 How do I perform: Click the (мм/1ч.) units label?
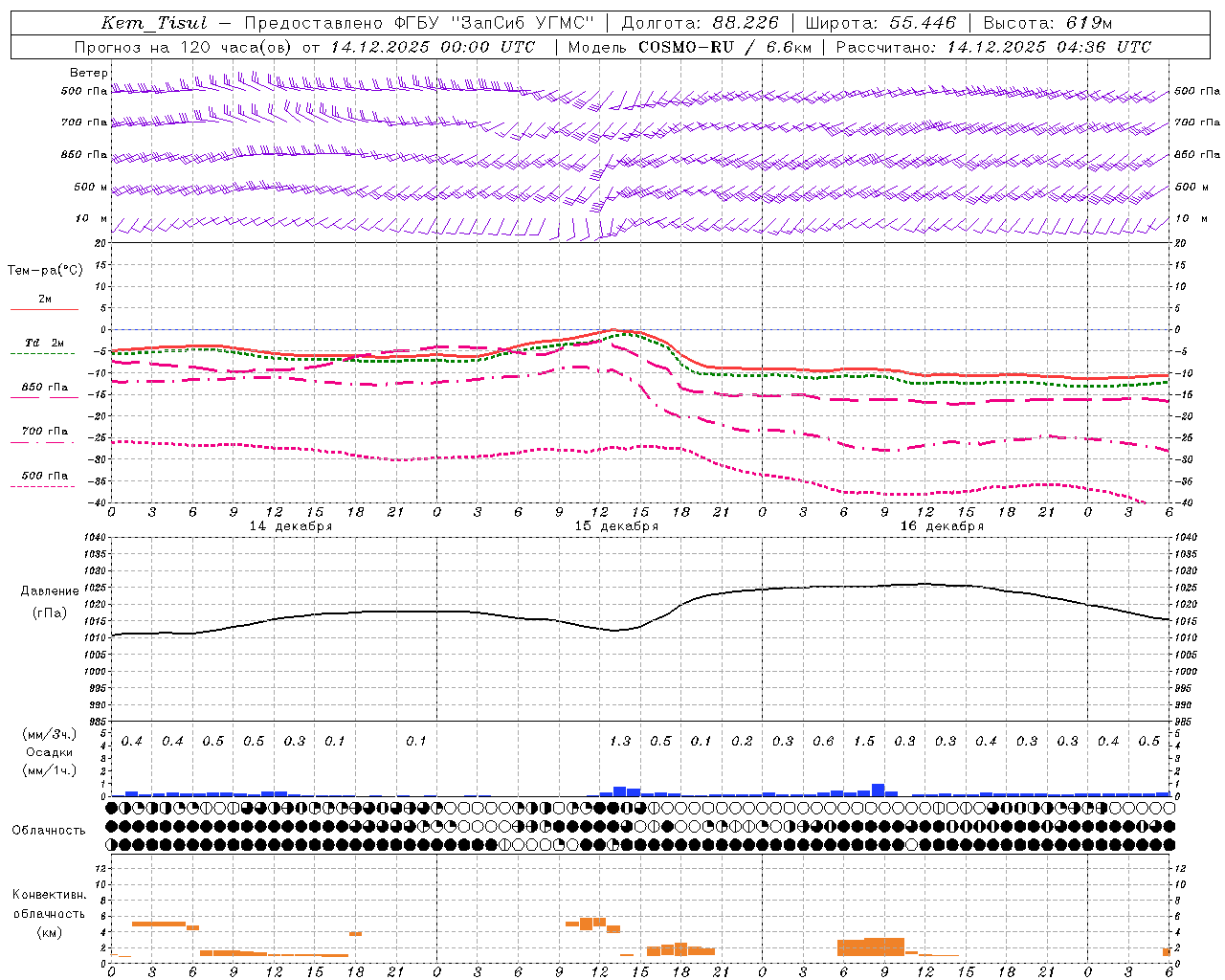pyautogui.click(x=50, y=770)
